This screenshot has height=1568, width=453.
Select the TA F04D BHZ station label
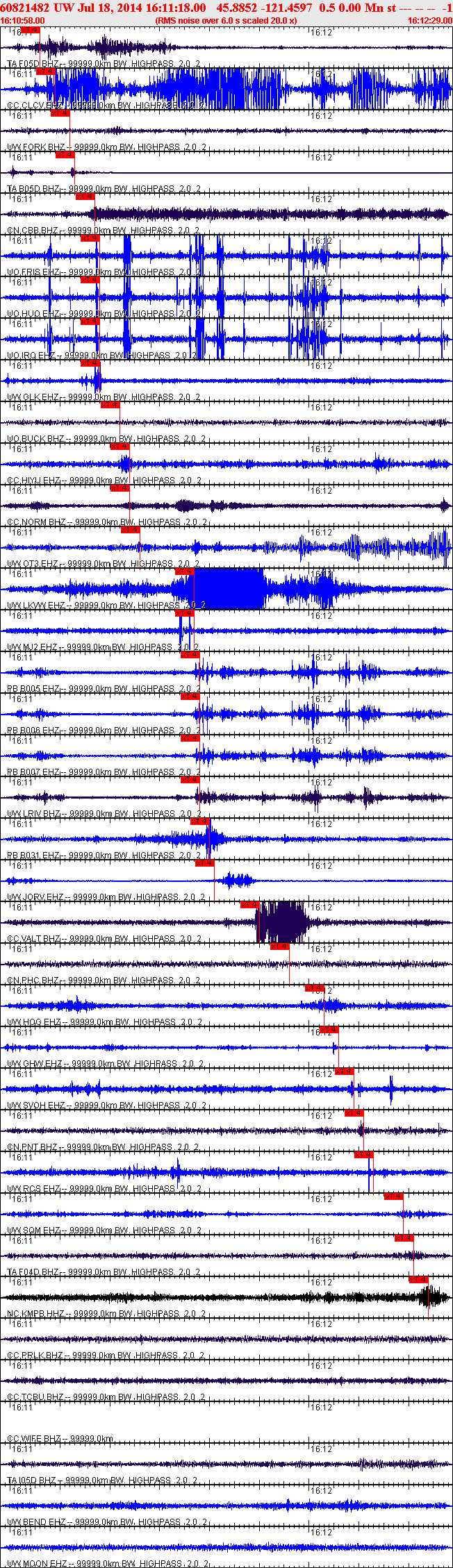pos(33,1272)
